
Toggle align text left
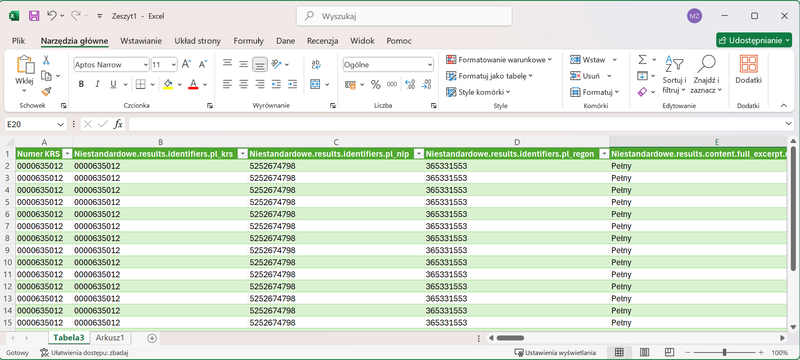(228, 84)
